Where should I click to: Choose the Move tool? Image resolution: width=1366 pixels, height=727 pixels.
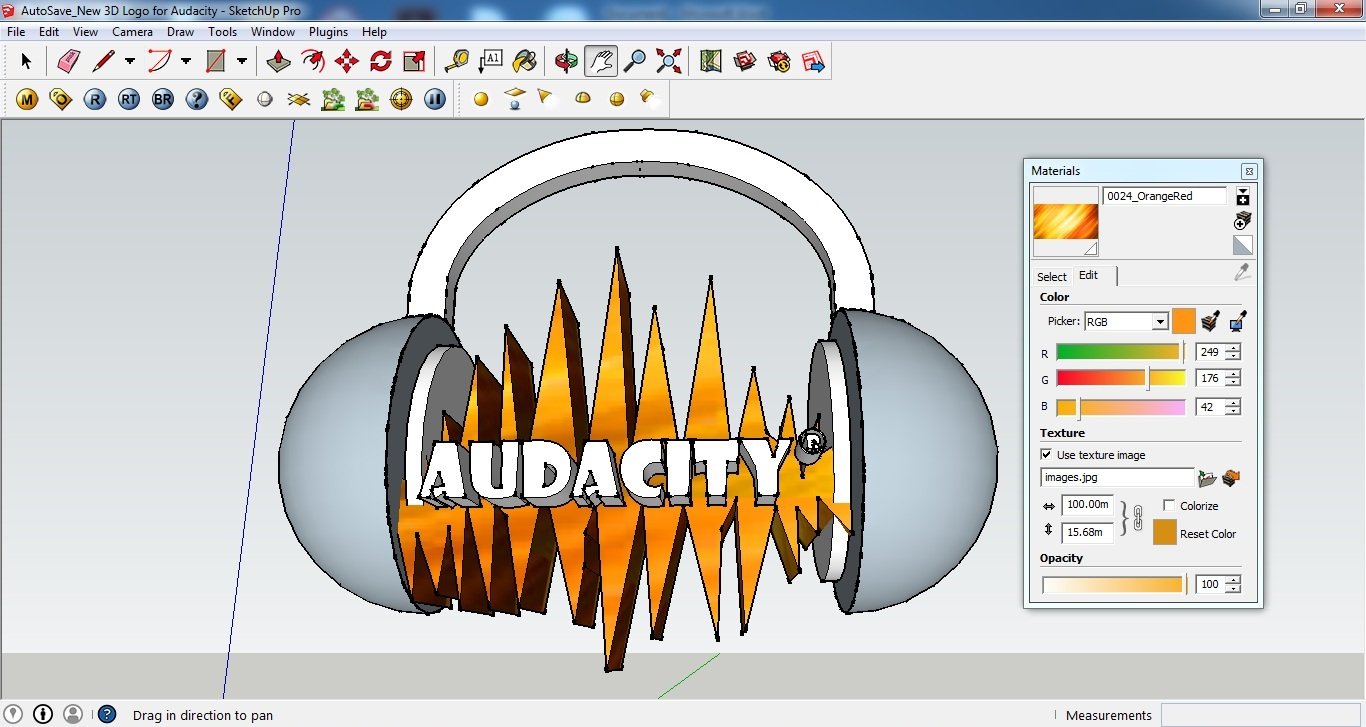click(x=346, y=61)
